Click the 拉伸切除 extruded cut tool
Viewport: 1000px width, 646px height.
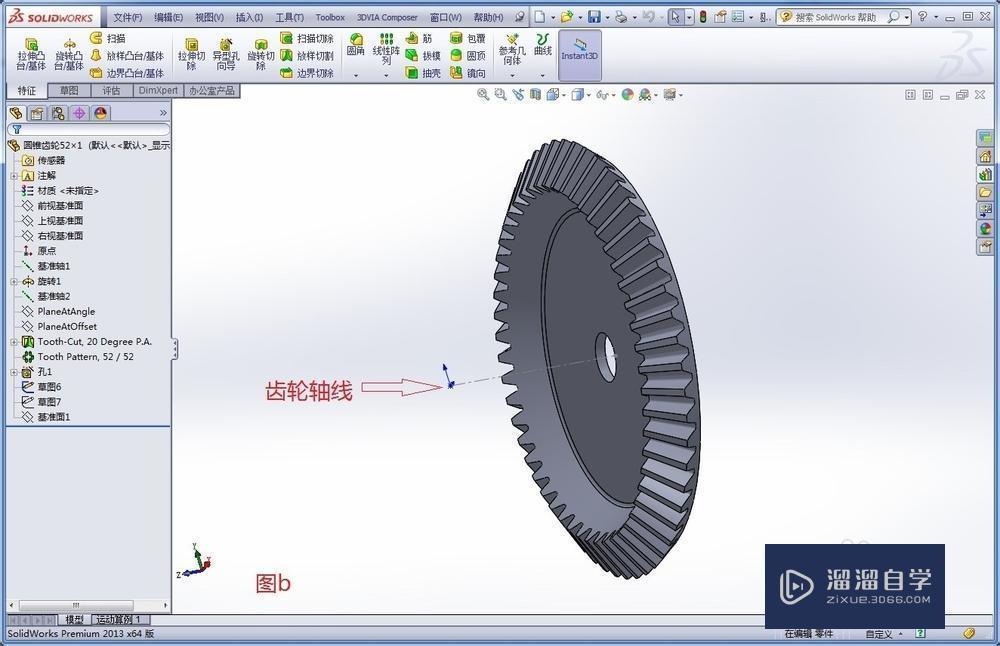[191, 55]
